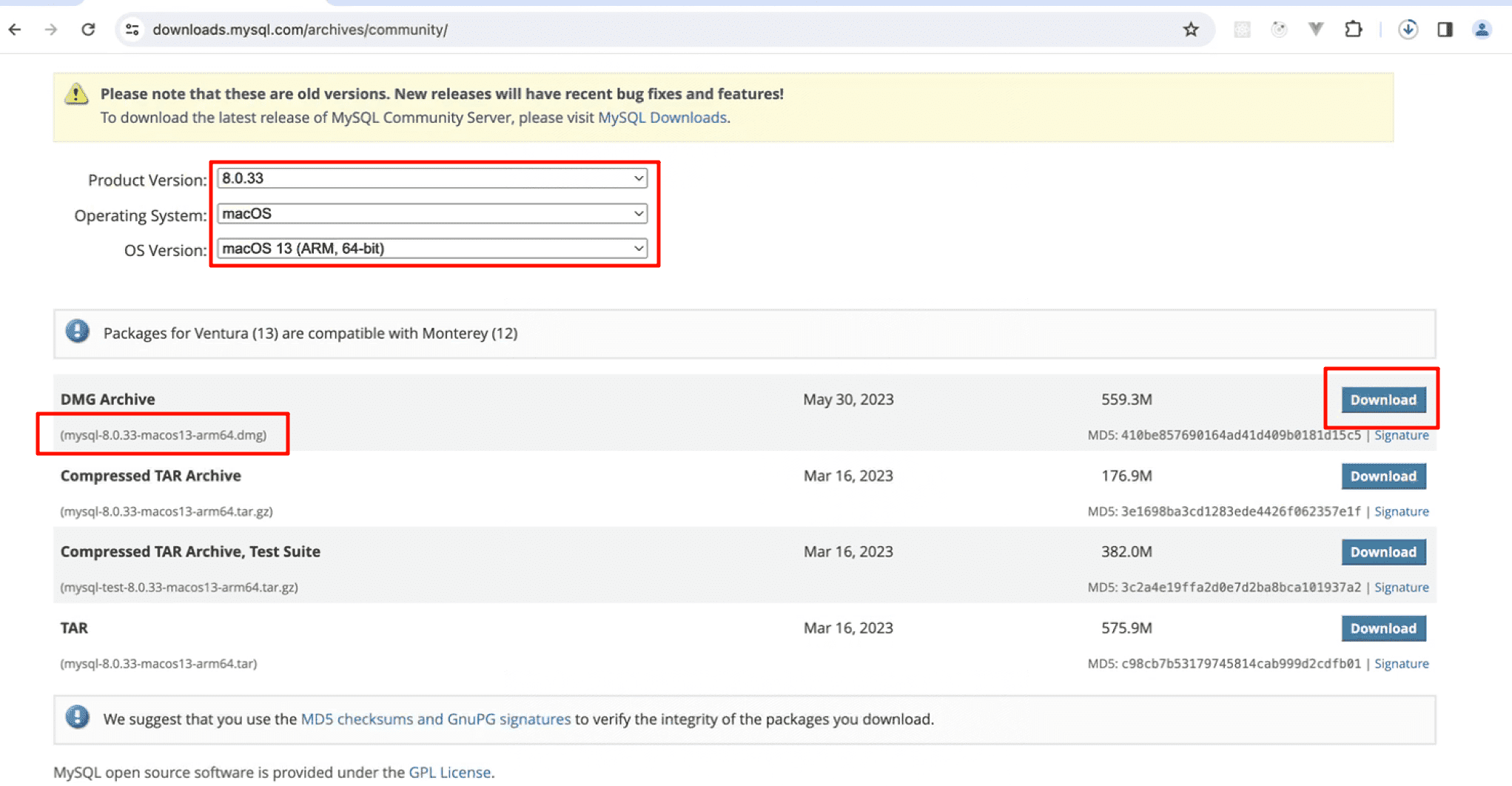The width and height of the screenshot is (1512, 786).
Task: Click the 176.9M file size
Action: point(1126,476)
